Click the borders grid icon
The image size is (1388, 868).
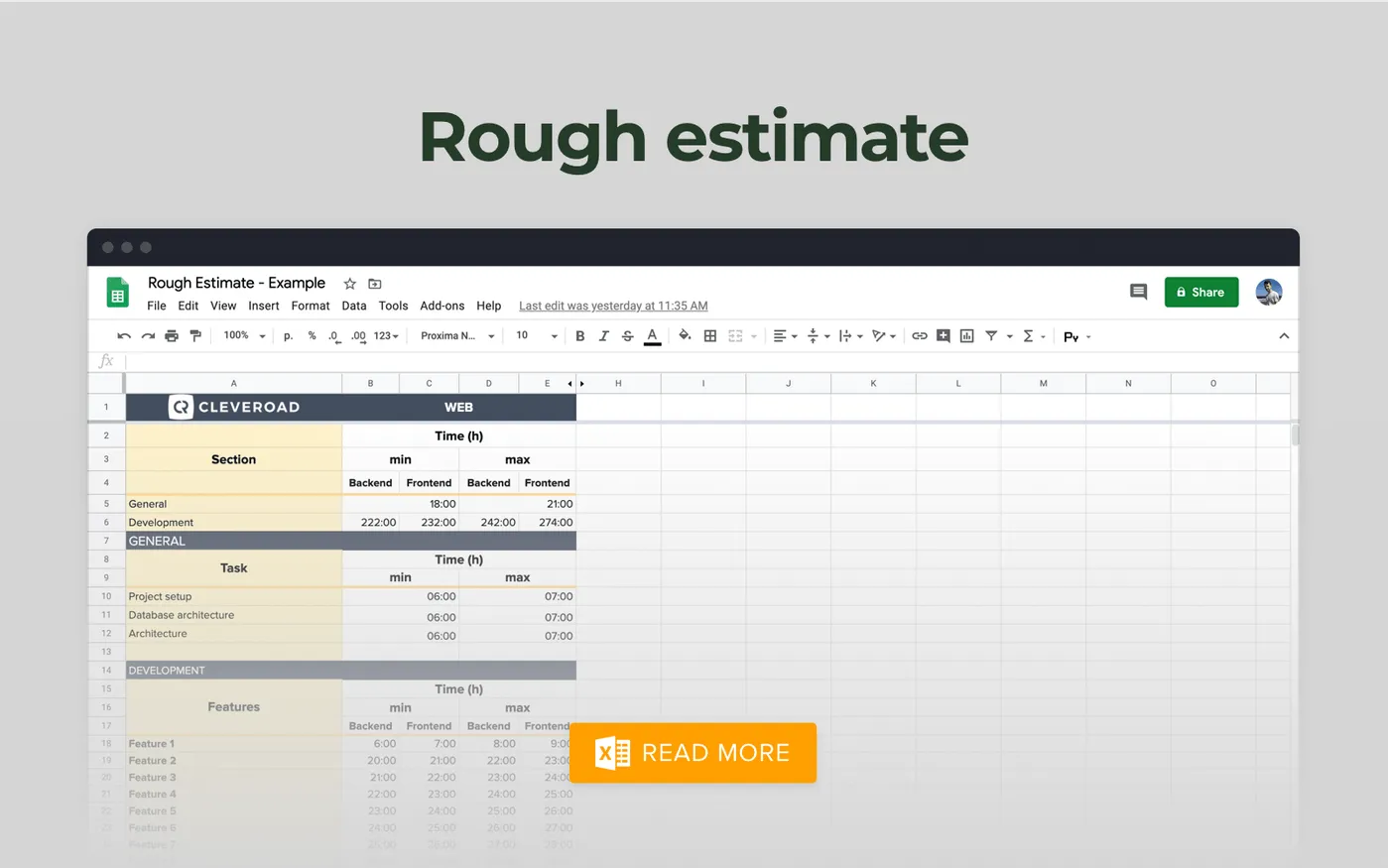click(x=710, y=336)
